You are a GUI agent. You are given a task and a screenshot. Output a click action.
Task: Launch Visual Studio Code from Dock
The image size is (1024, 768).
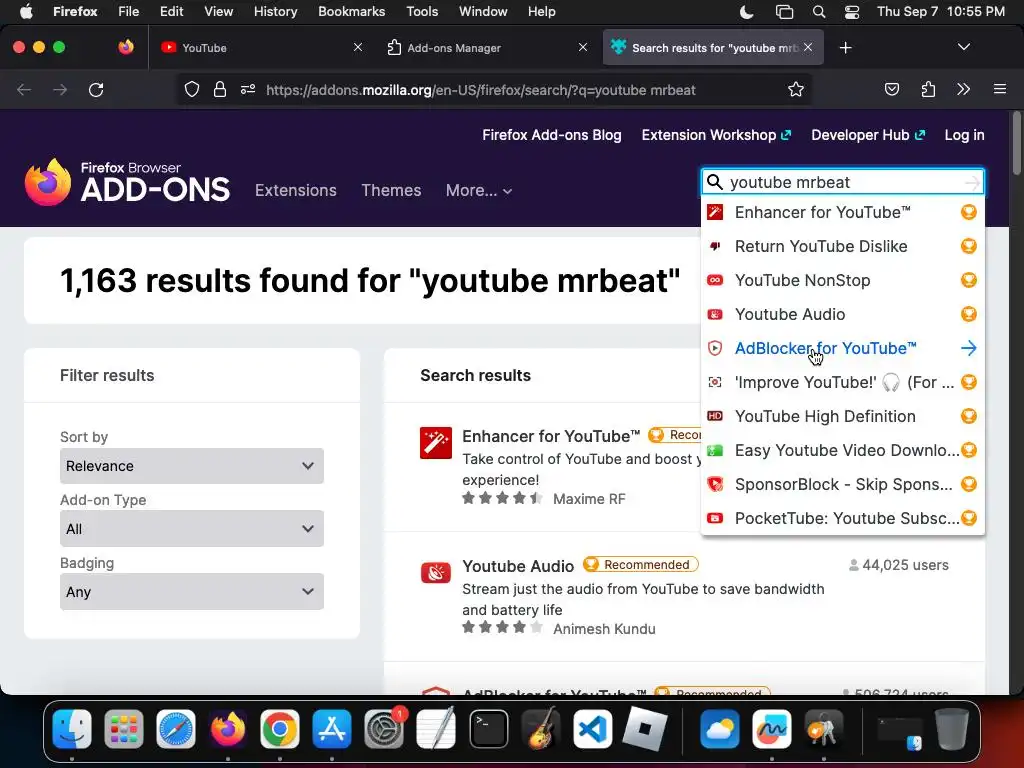pyautogui.click(x=592, y=729)
